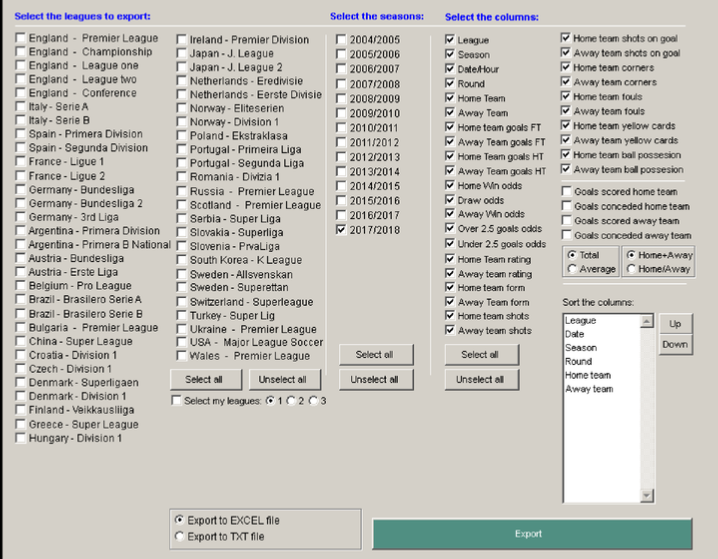
Task: Check the England - Premier League checkbox
Action: [x=21, y=38]
